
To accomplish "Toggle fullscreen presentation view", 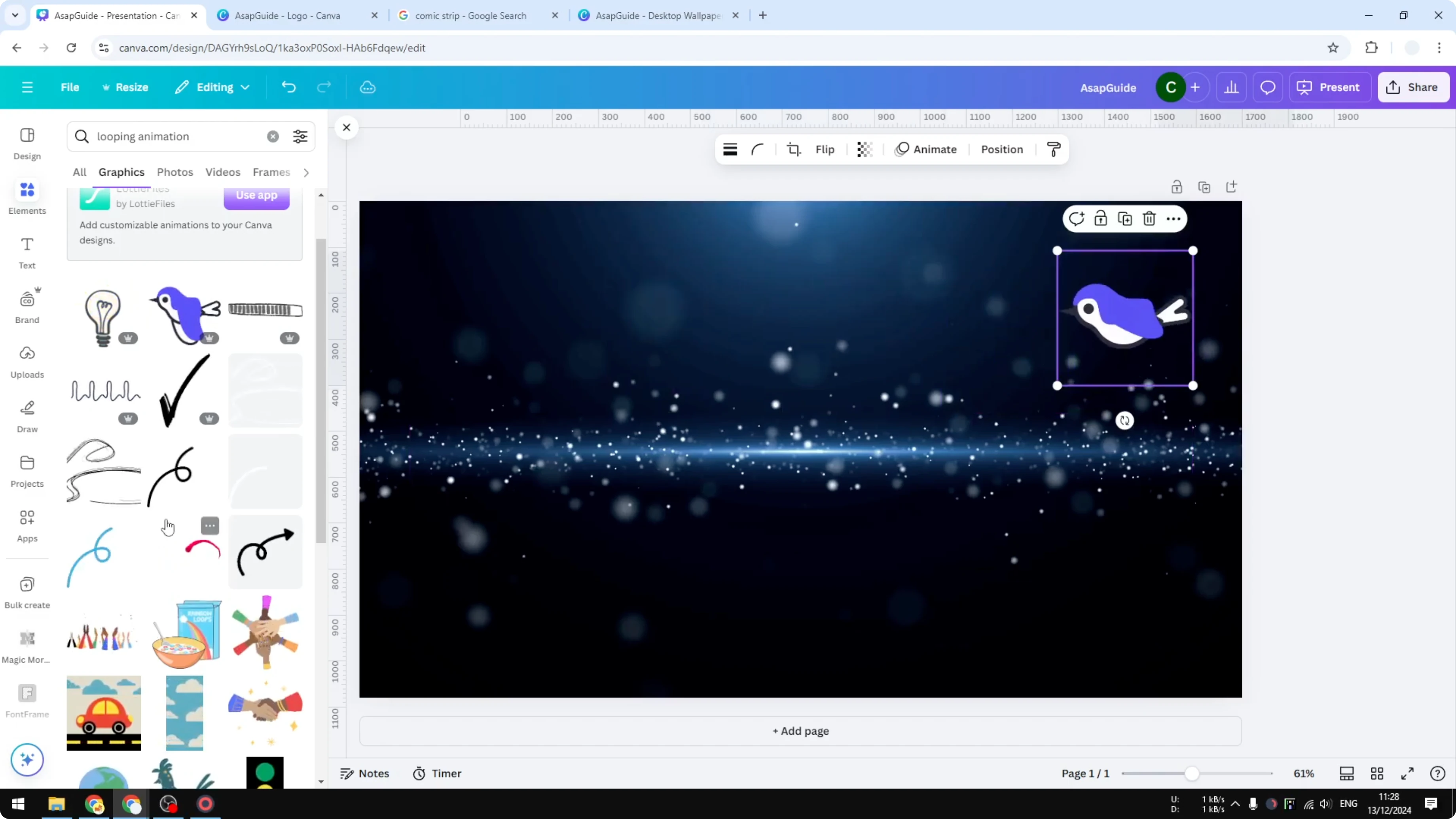I will [1407, 773].
